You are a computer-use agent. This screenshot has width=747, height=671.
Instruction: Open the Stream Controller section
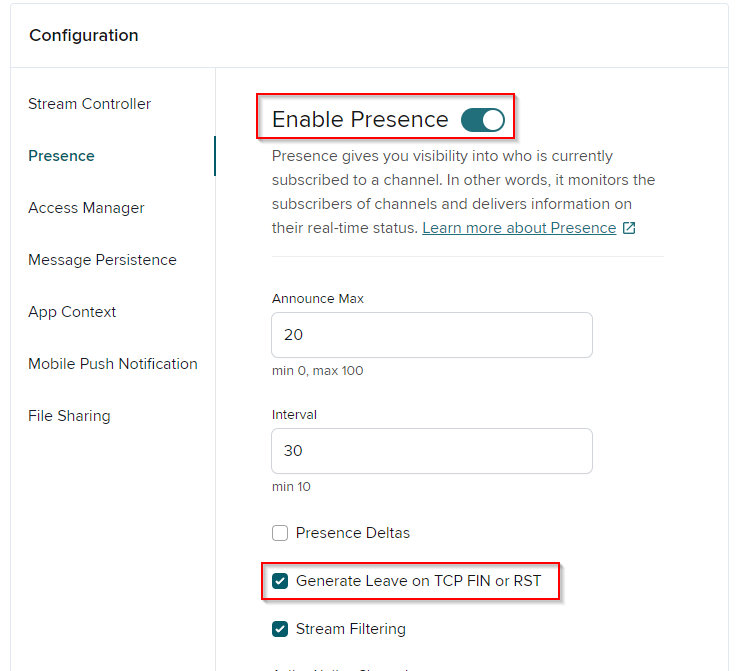pos(89,104)
